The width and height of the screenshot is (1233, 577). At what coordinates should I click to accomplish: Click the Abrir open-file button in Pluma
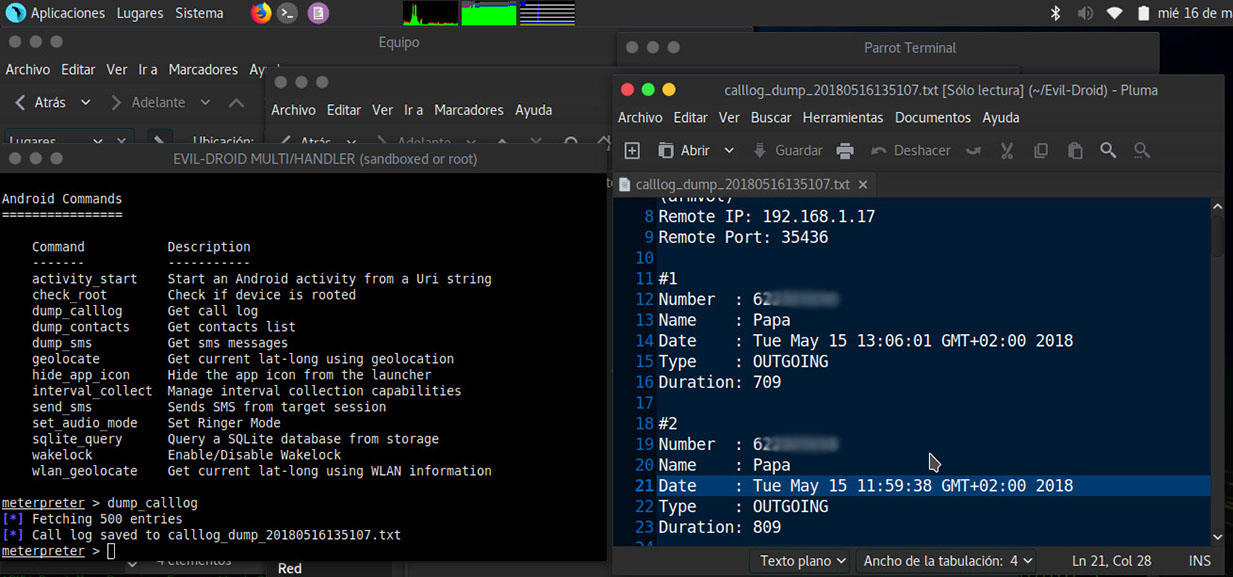[x=684, y=150]
